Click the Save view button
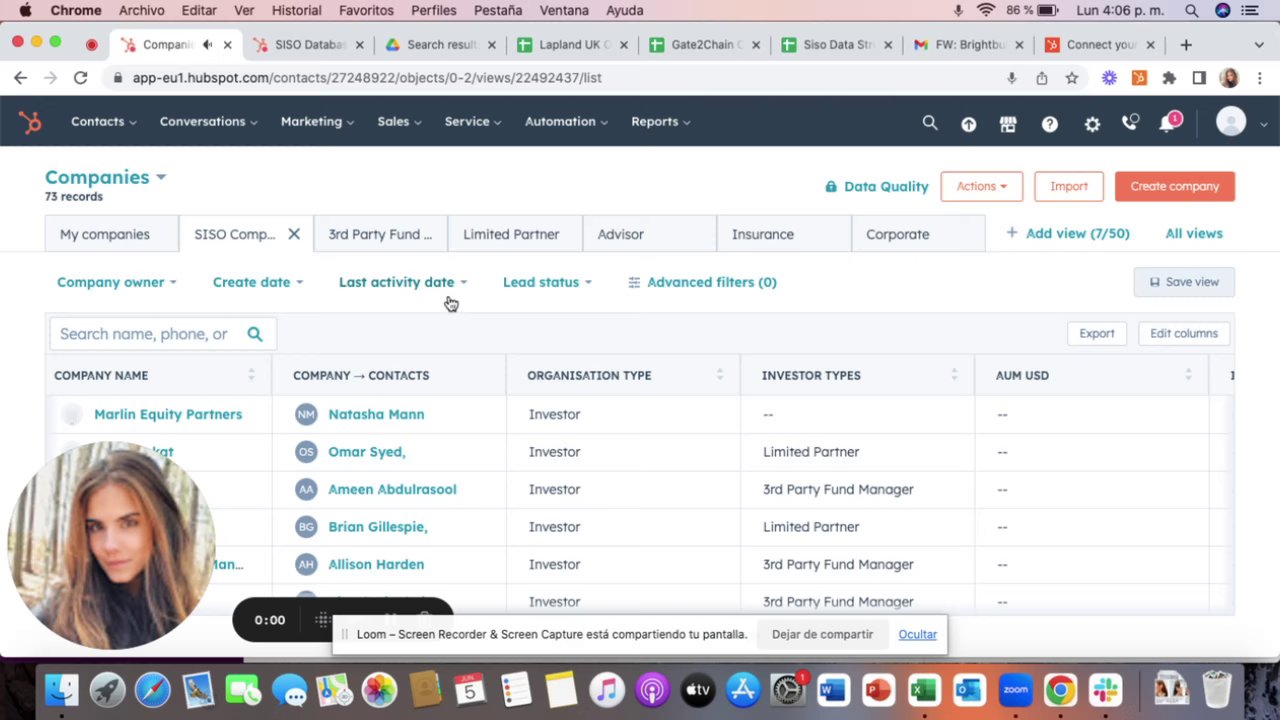The width and height of the screenshot is (1280, 720). coord(1184,282)
